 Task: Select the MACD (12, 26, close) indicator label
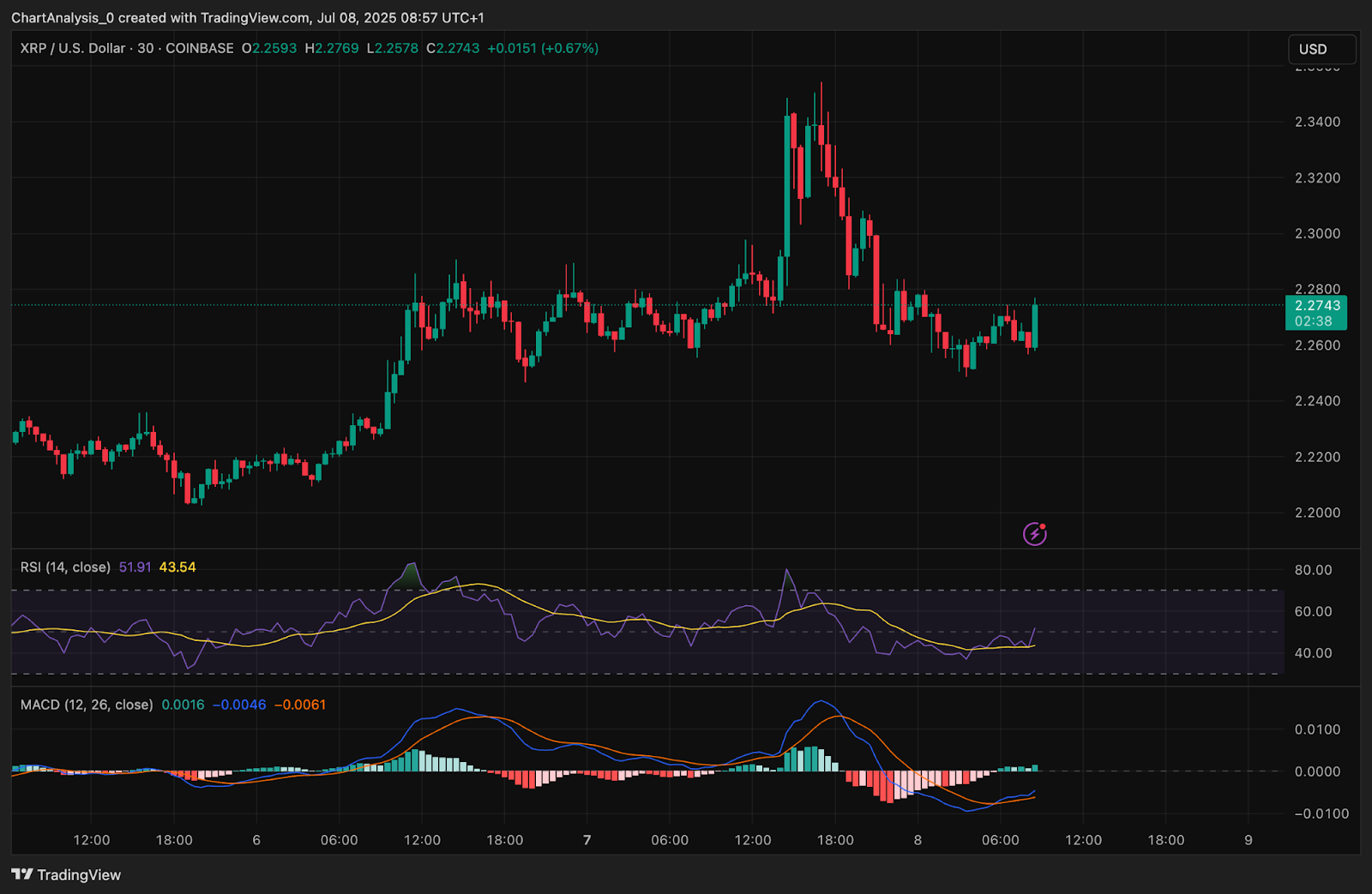coord(87,705)
